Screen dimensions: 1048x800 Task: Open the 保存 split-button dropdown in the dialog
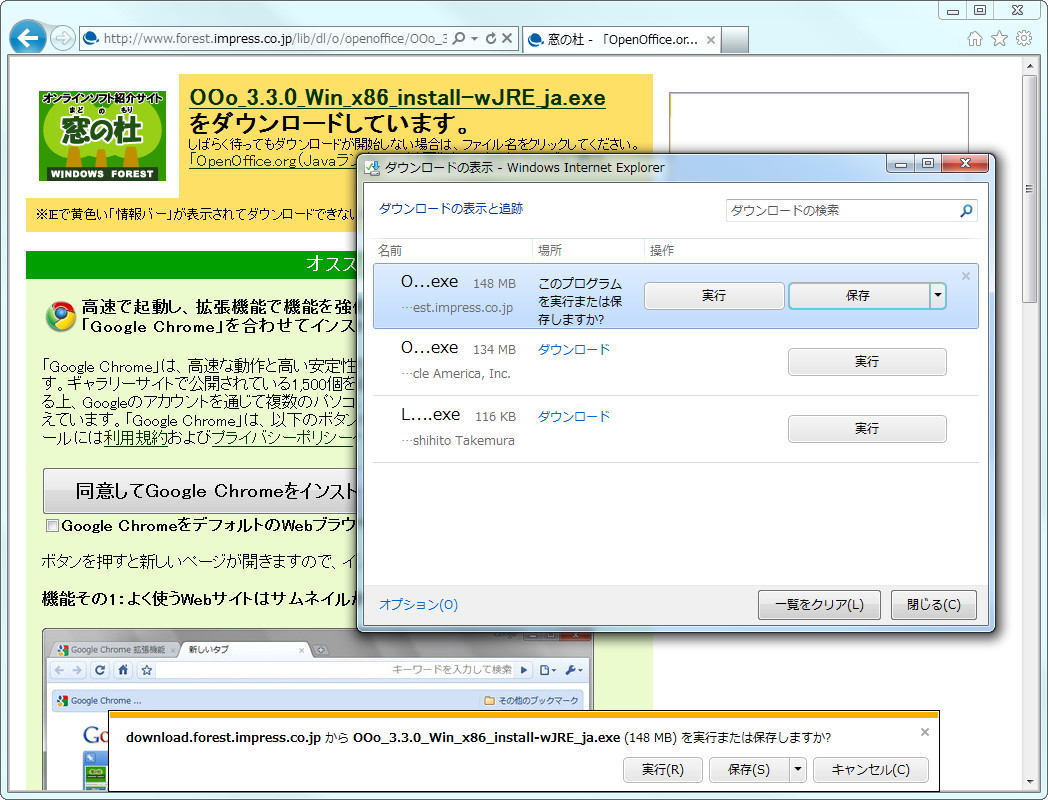(939, 296)
